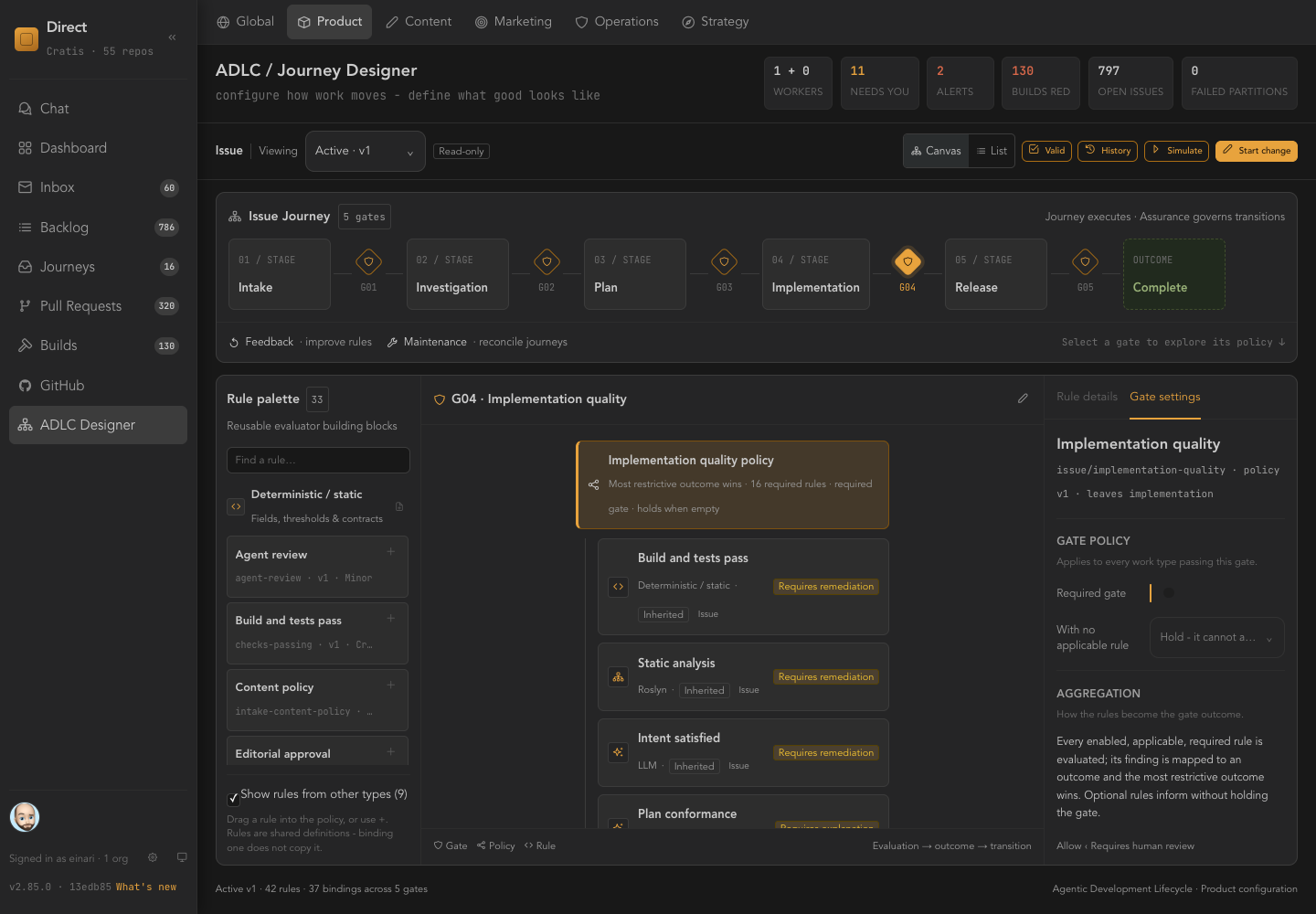This screenshot has height=914, width=1316.
Task: Open settings via the gear icon
Action: 153,857
